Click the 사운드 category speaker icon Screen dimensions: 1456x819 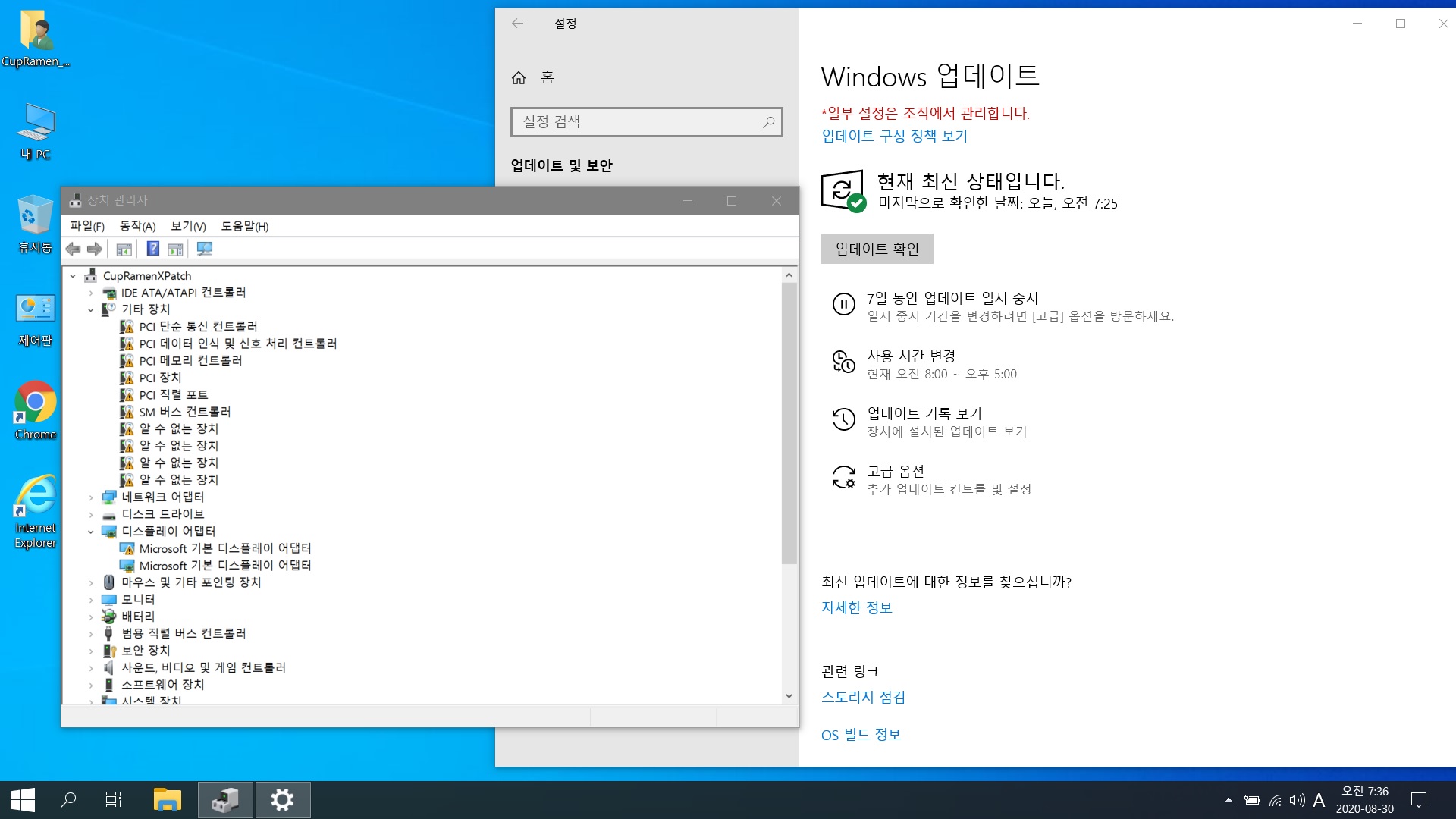[109, 668]
